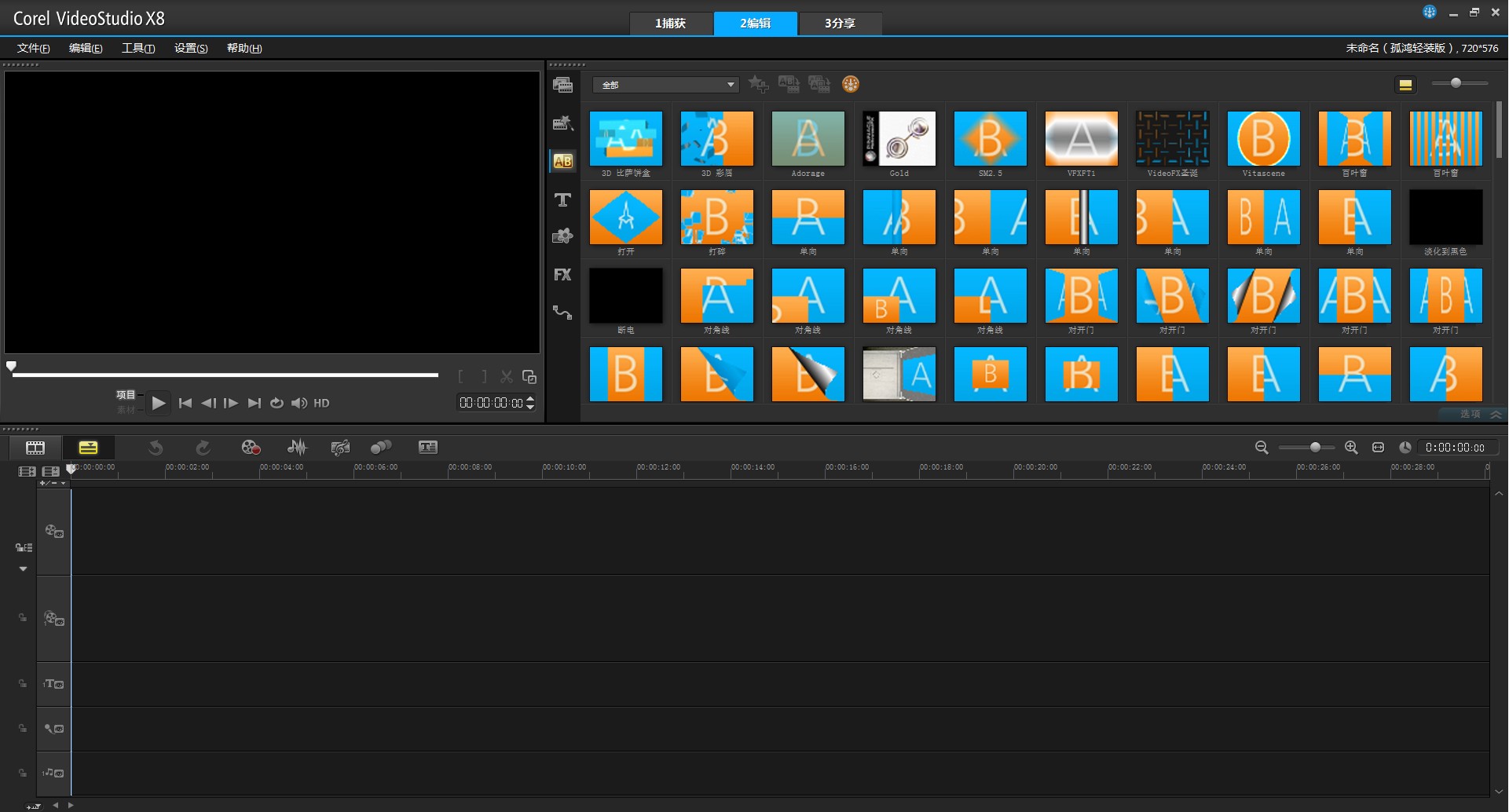Open the Sound Mixer waveform icon
The width and height of the screenshot is (1509, 812).
297,448
